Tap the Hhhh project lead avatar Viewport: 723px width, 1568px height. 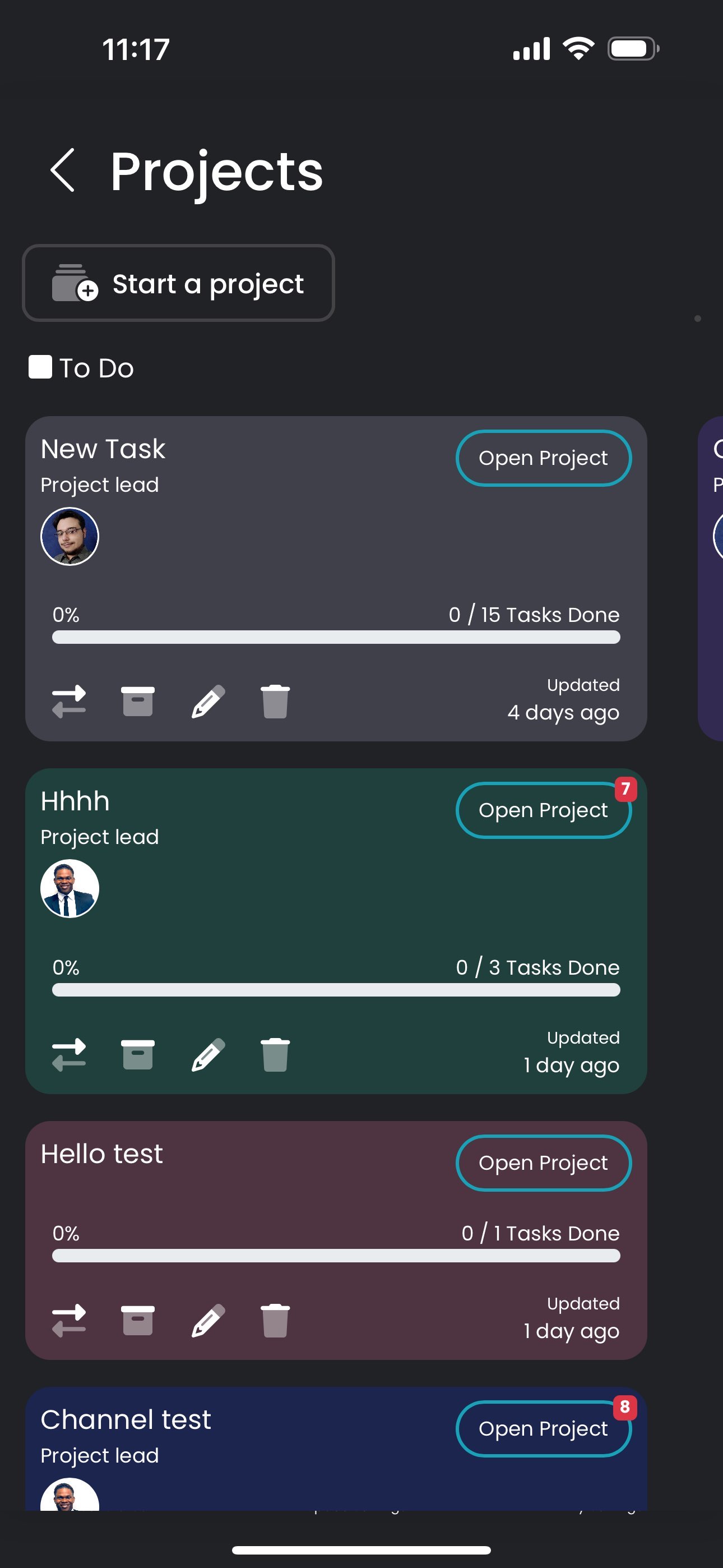pos(69,888)
